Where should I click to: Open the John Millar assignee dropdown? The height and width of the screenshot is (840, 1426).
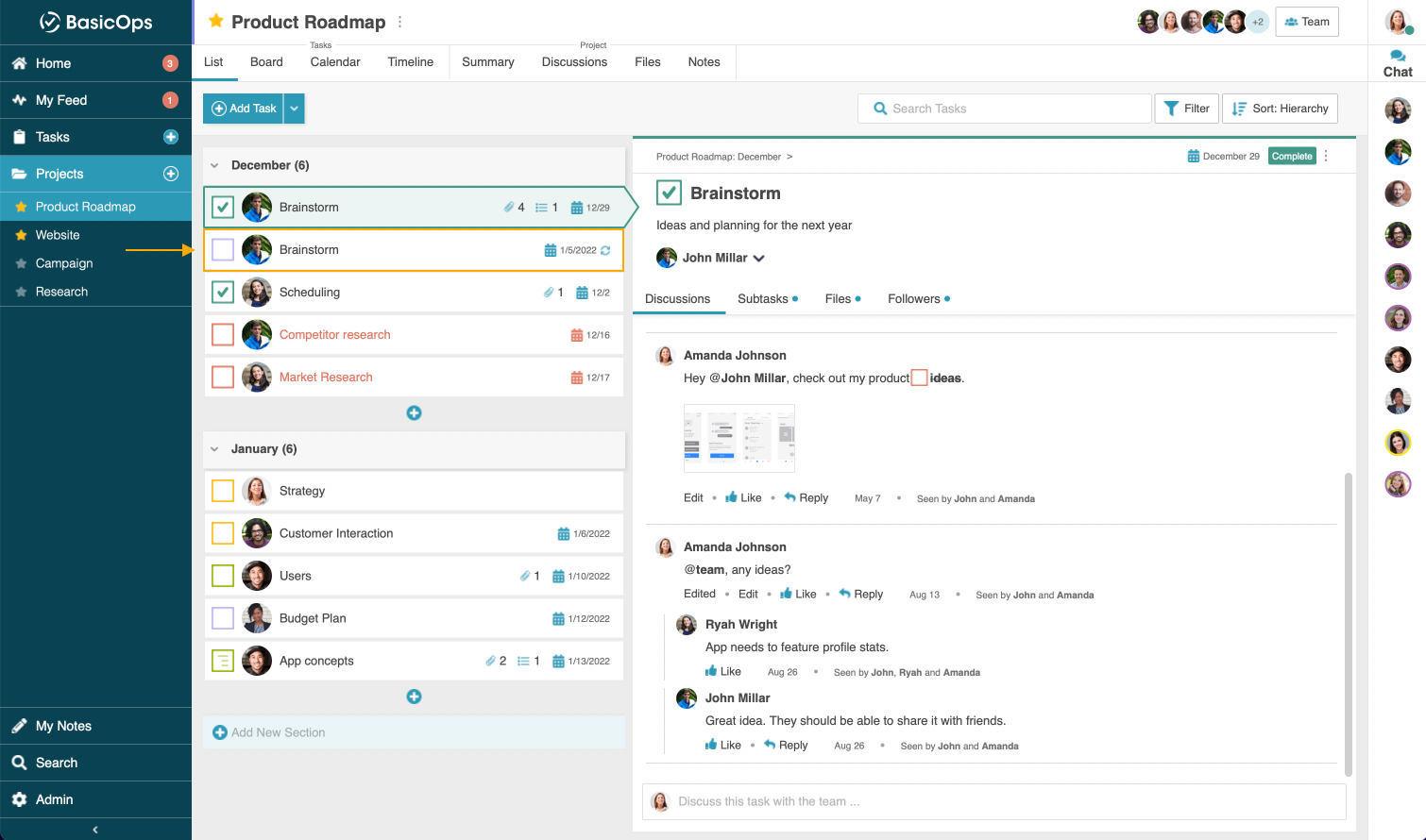(x=758, y=258)
